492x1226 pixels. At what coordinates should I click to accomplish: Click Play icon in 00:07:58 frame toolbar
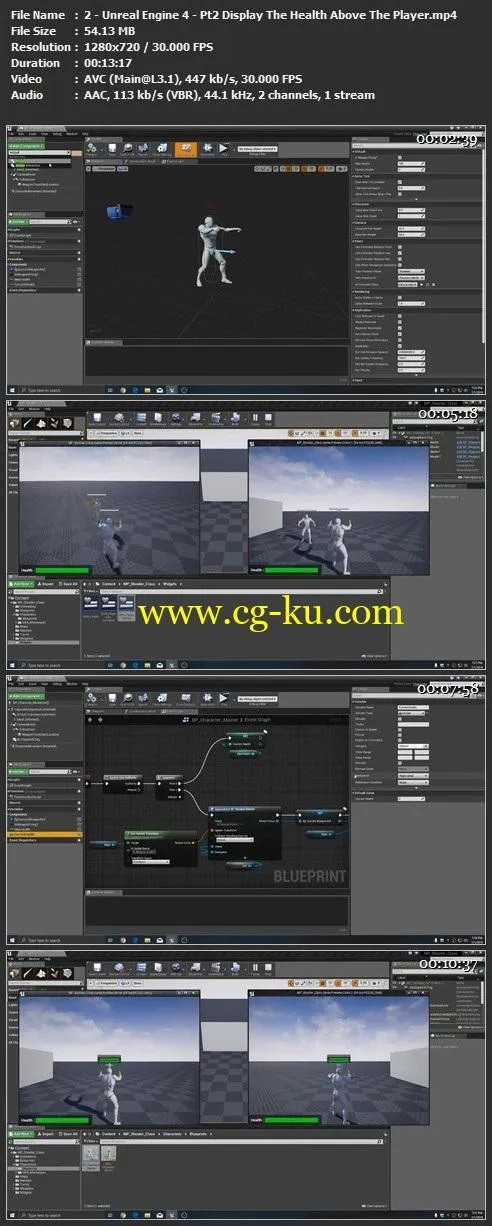(224, 698)
